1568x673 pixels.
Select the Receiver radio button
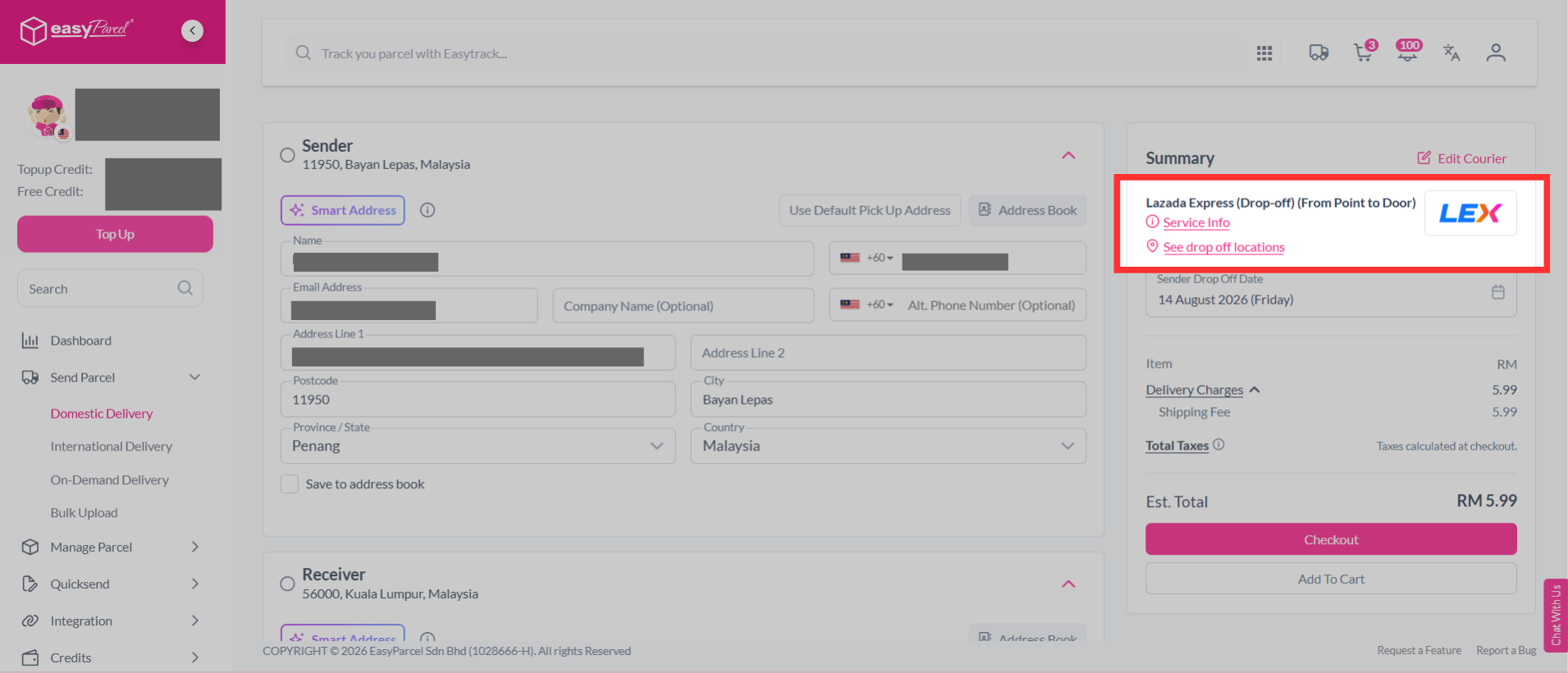coord(287,584)
